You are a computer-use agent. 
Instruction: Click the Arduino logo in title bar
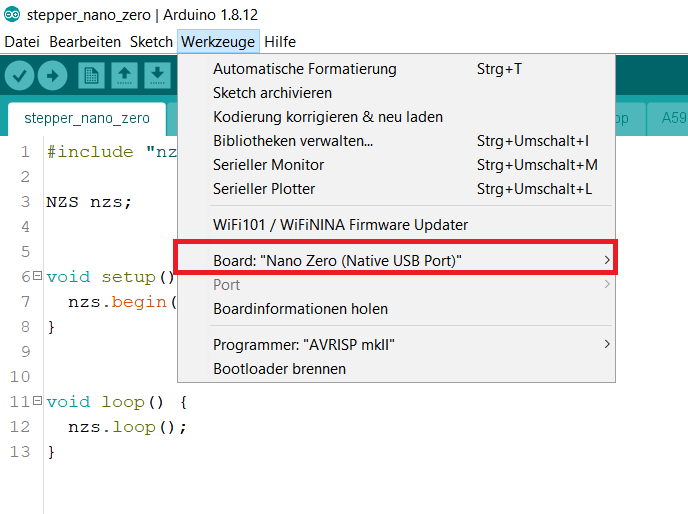point(12,14)
